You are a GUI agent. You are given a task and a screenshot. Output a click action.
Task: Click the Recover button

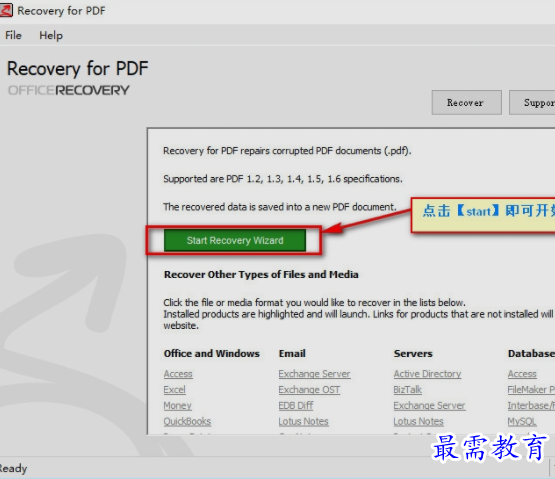tap(467, 103)
